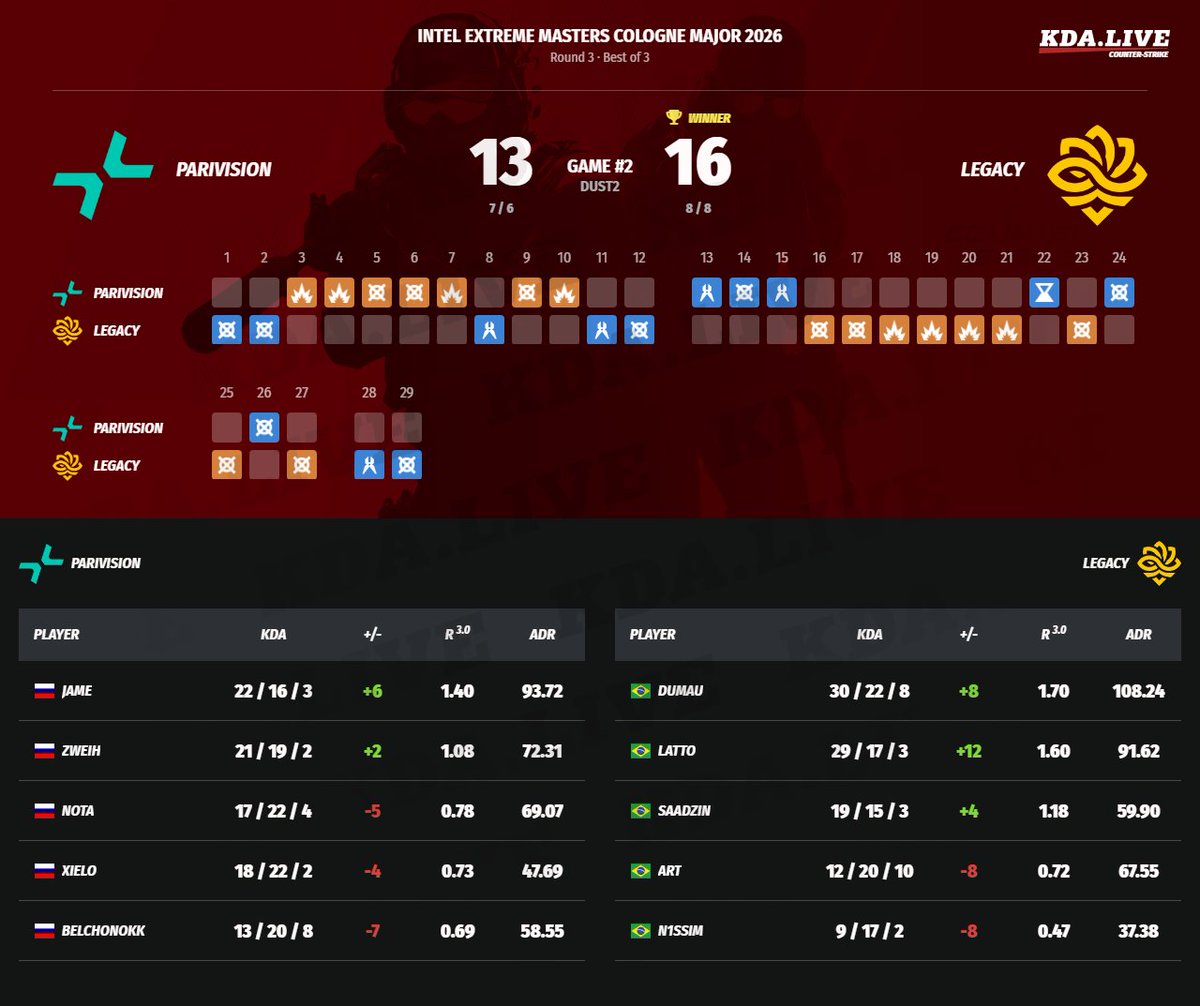This screenshot has height=1006, width=1200.
Task: Click the Russian flag beside JAME
Action: pos(44,691)
